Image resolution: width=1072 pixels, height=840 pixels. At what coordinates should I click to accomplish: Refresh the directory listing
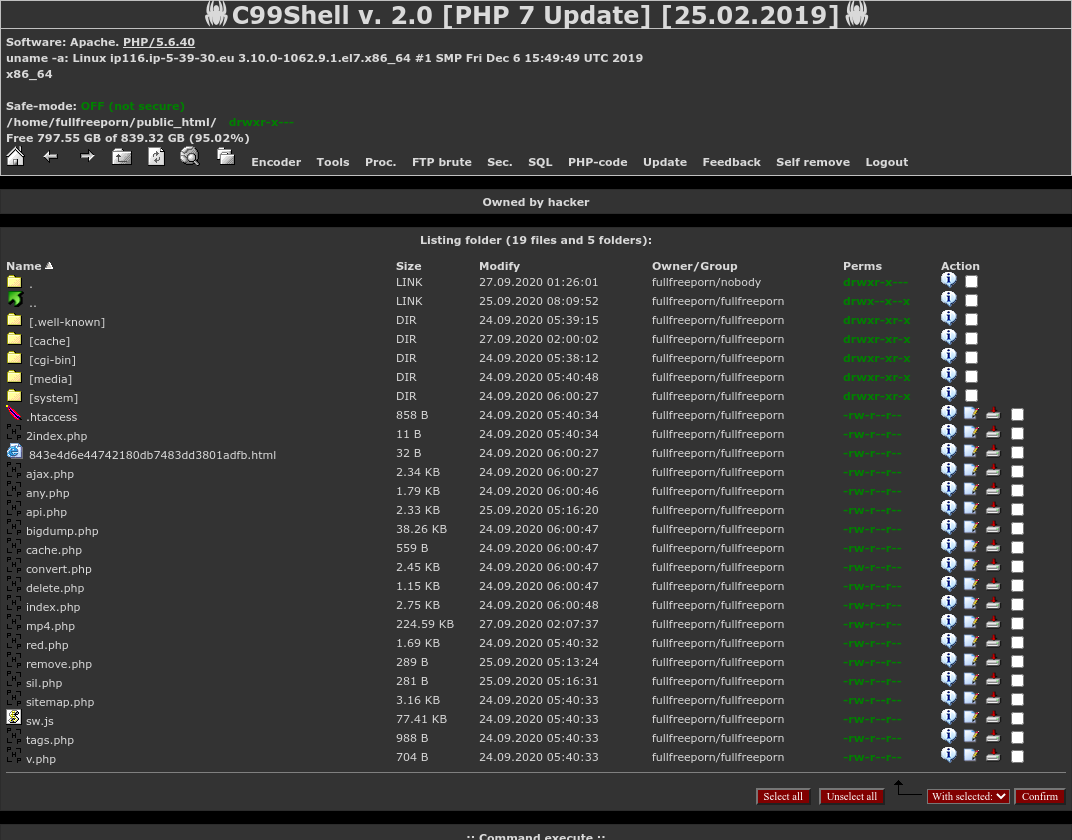(x=156, y=157)
